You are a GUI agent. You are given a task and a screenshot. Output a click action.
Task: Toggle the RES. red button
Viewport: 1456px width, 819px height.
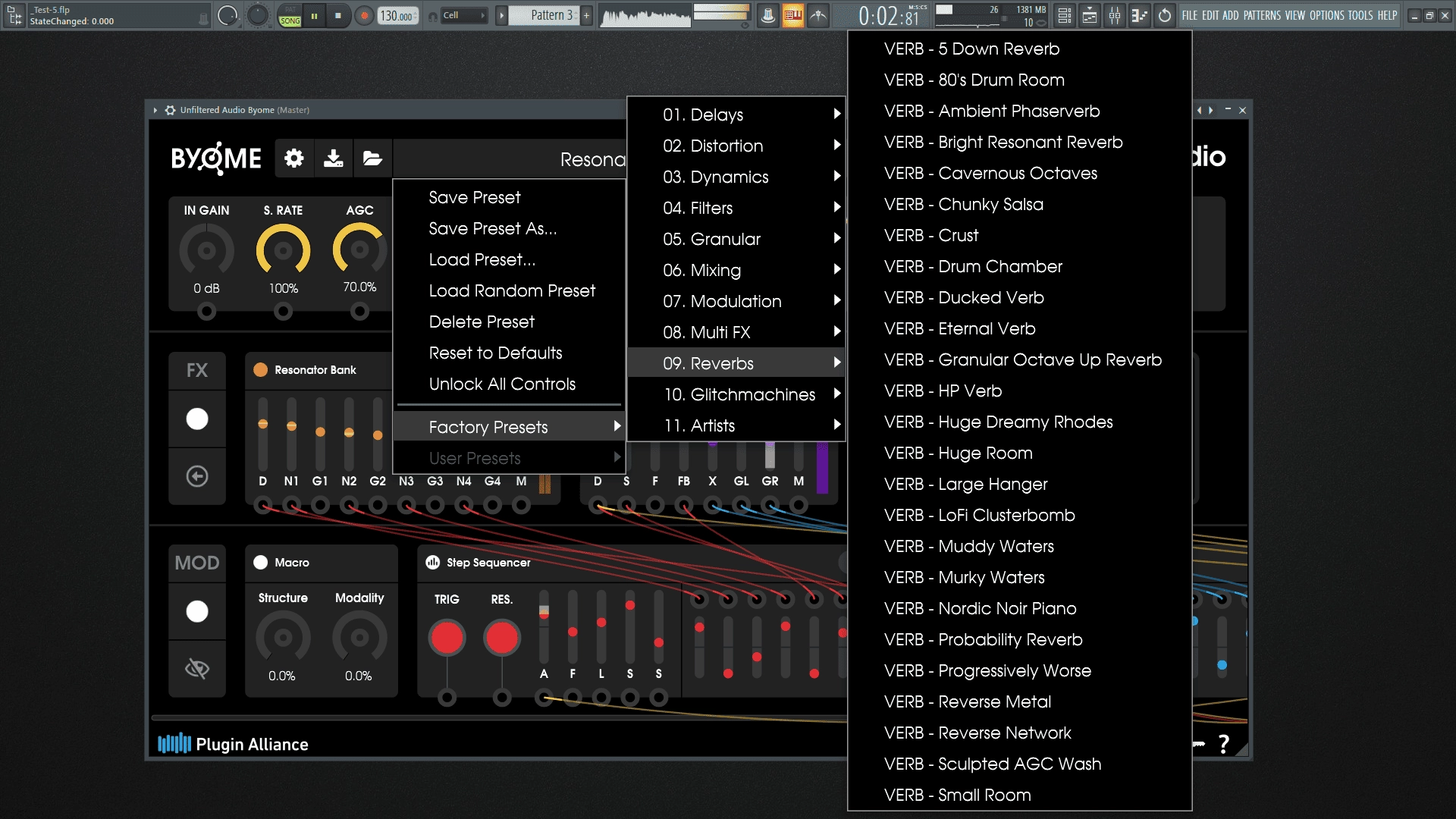[501, 638]
